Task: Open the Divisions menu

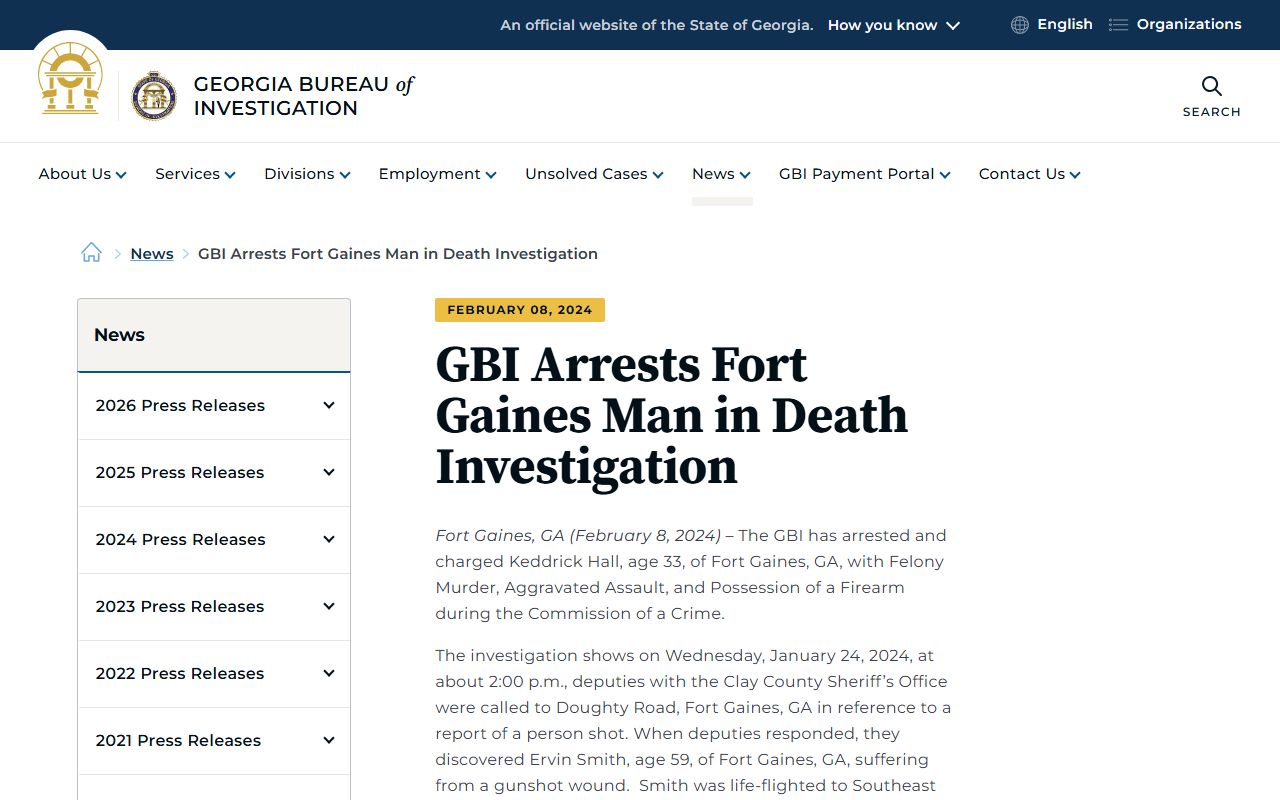Action: tap(308, 174)
